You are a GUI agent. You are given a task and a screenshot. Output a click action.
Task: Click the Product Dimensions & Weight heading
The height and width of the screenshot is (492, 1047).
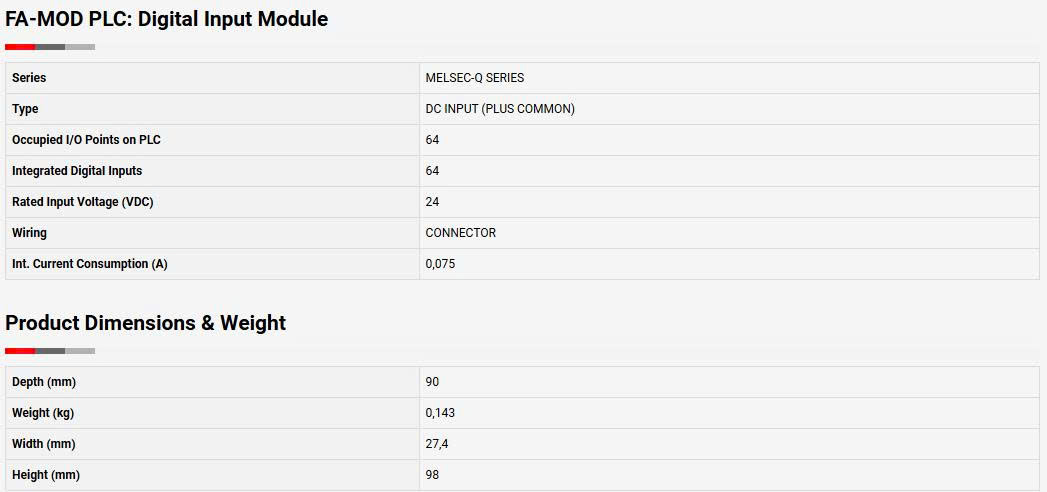click(146, 323)
